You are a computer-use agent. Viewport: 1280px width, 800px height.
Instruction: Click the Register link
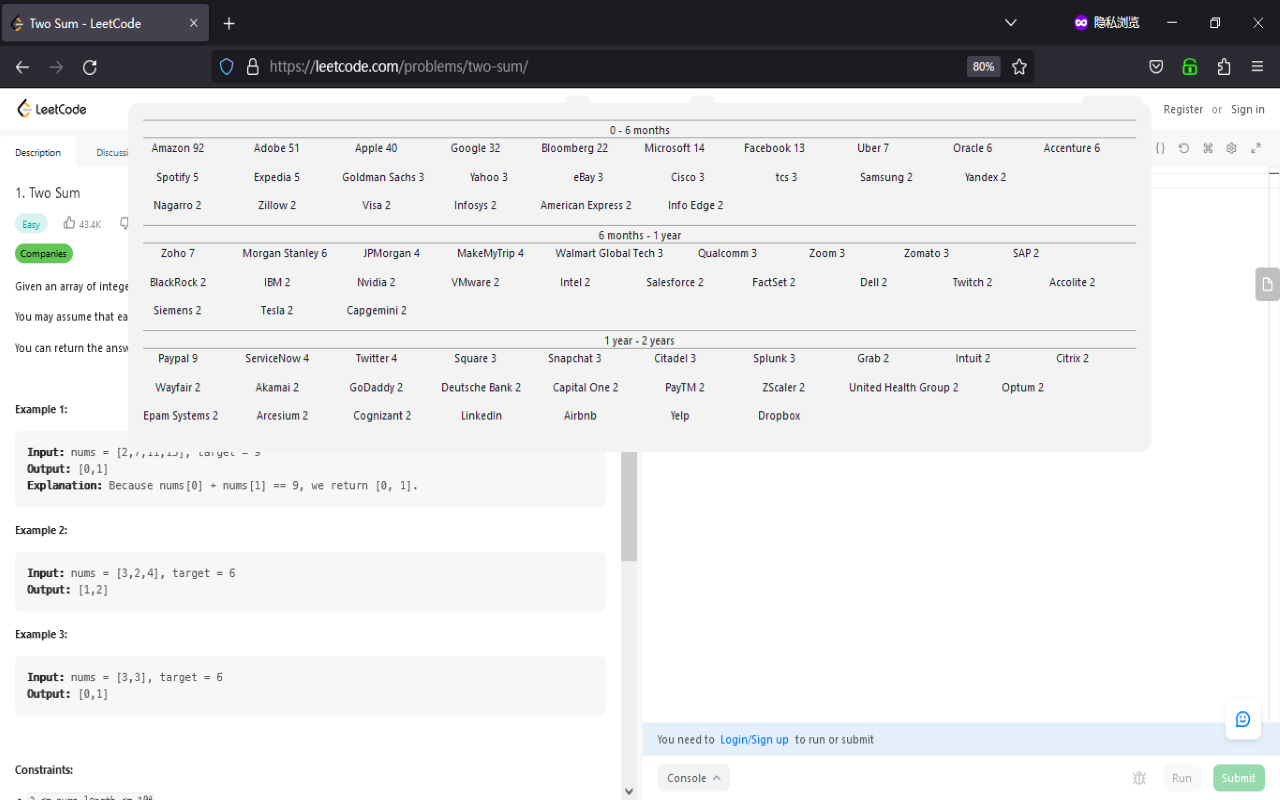(x=1183, y=110)
